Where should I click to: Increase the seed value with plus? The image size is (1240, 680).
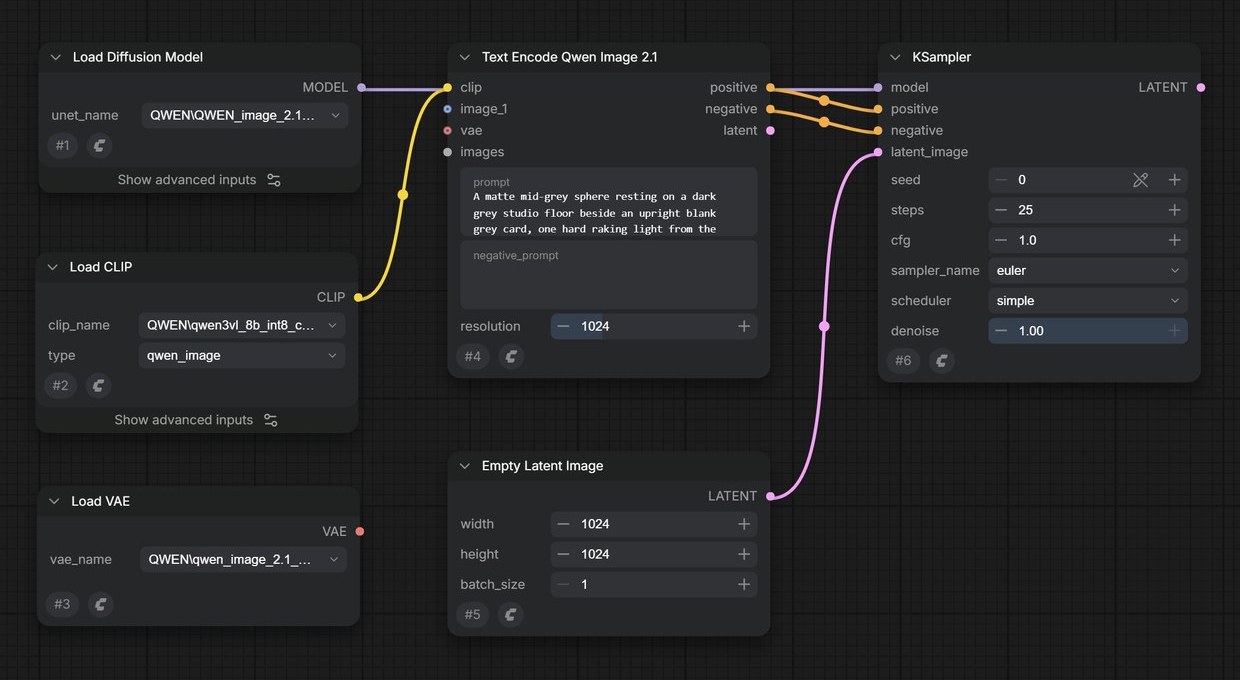[x=1174, y=180]
